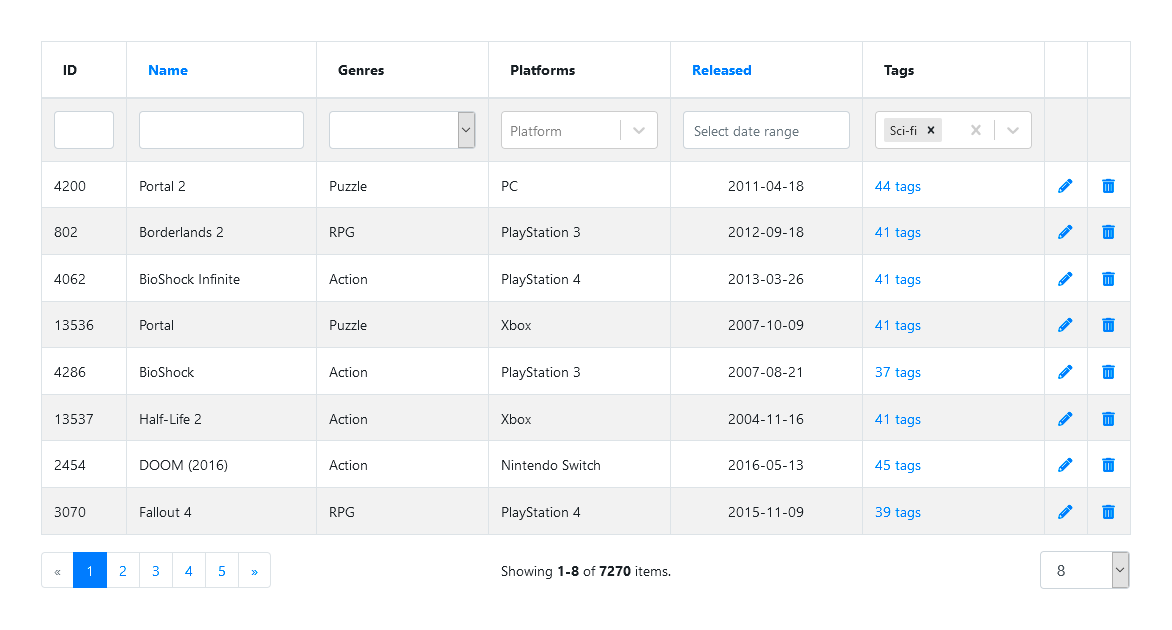This screenshot has height=630, width=1172.
Task: Delete the BioShock (ID 4286) row
Action: point(1108,372)
